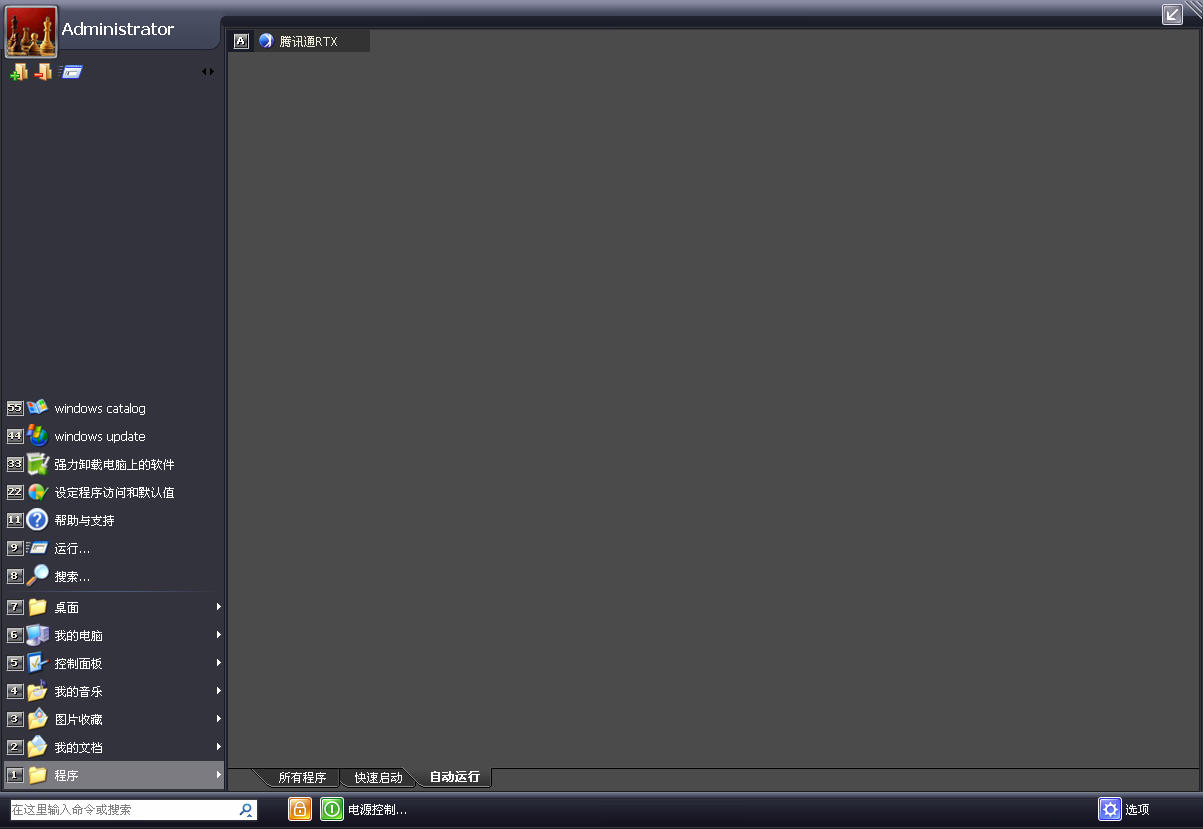Click the remove-folder icon with red minus
Image resolution: width=1203 pixels, height=829 pixels.
pyautogui.click(x=44, y=72)
